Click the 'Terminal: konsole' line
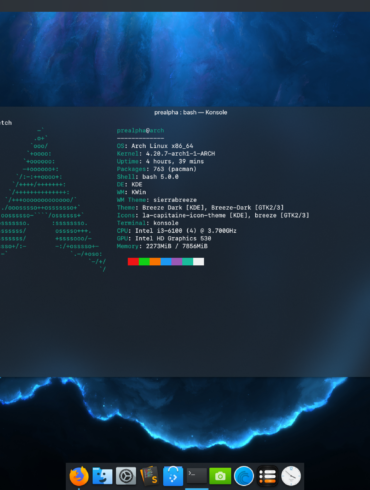This screenshot has height=490, width=370. click(148, 223)
